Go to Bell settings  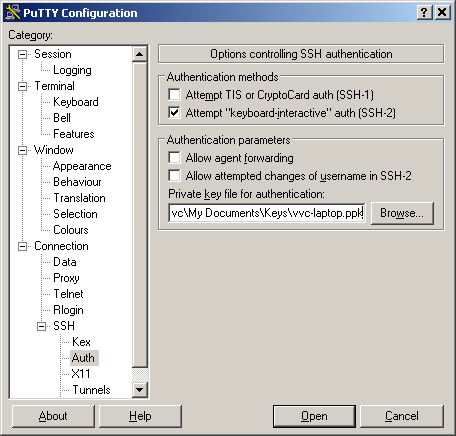point(62,118)
